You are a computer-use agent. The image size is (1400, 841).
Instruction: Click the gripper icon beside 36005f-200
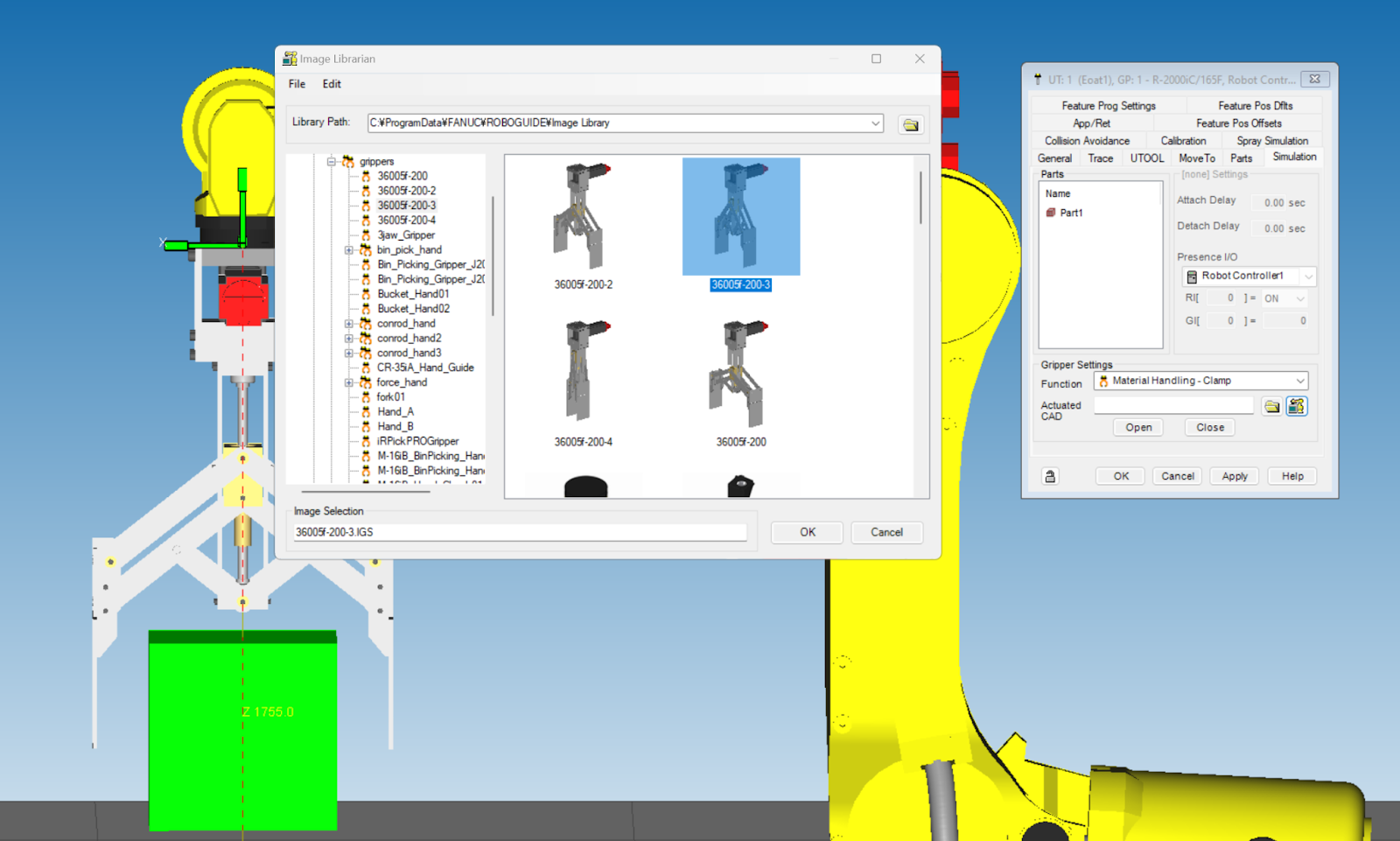(x=366, y=176)
